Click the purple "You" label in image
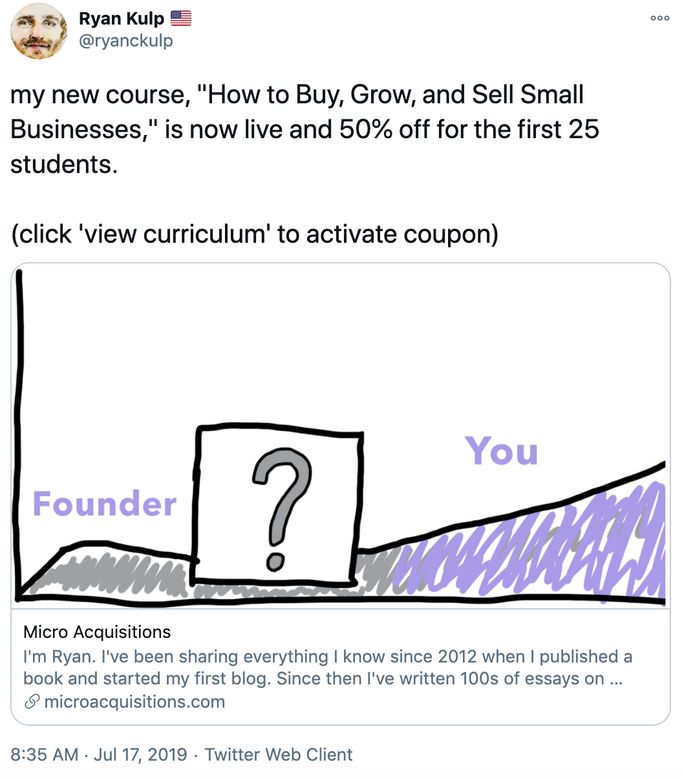This screenshot has height=780, width=684. [501, 451]
